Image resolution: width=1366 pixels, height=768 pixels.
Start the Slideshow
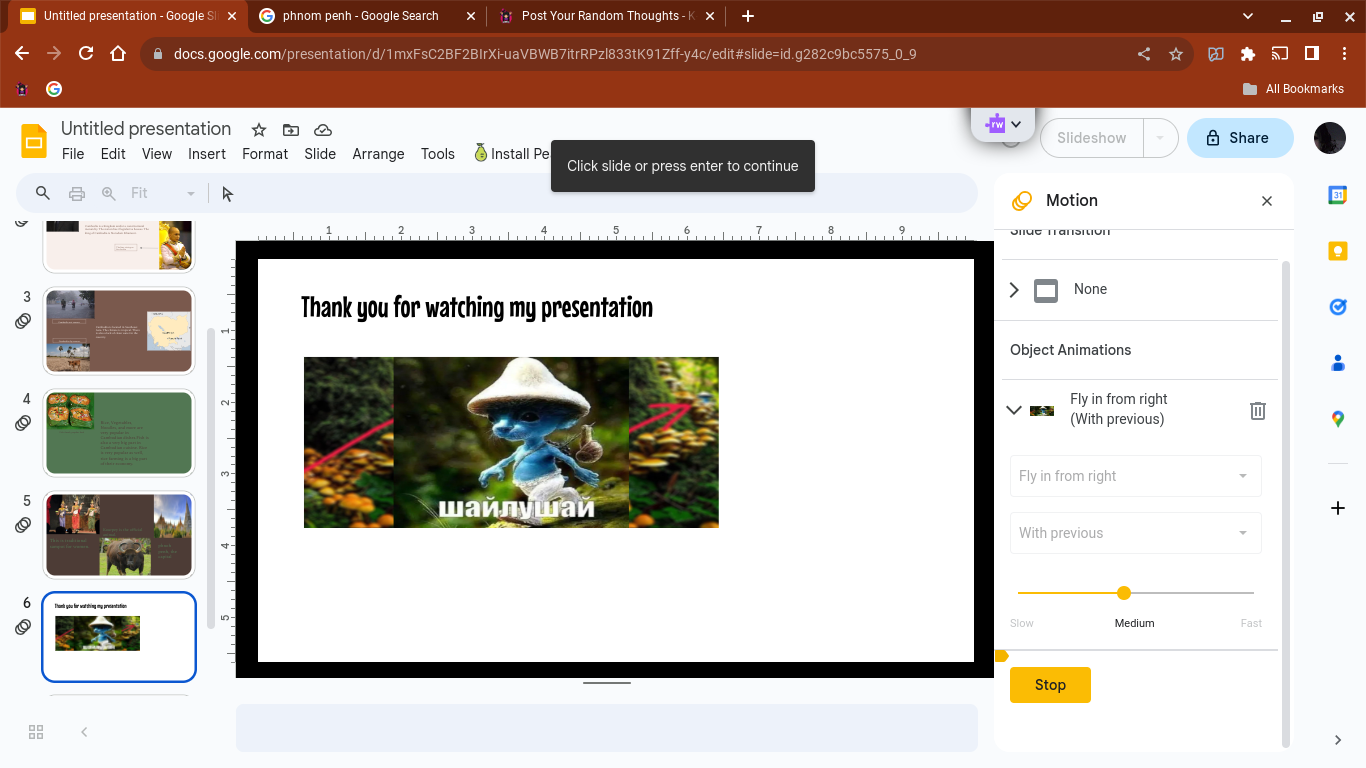[x=1092, y=138]
